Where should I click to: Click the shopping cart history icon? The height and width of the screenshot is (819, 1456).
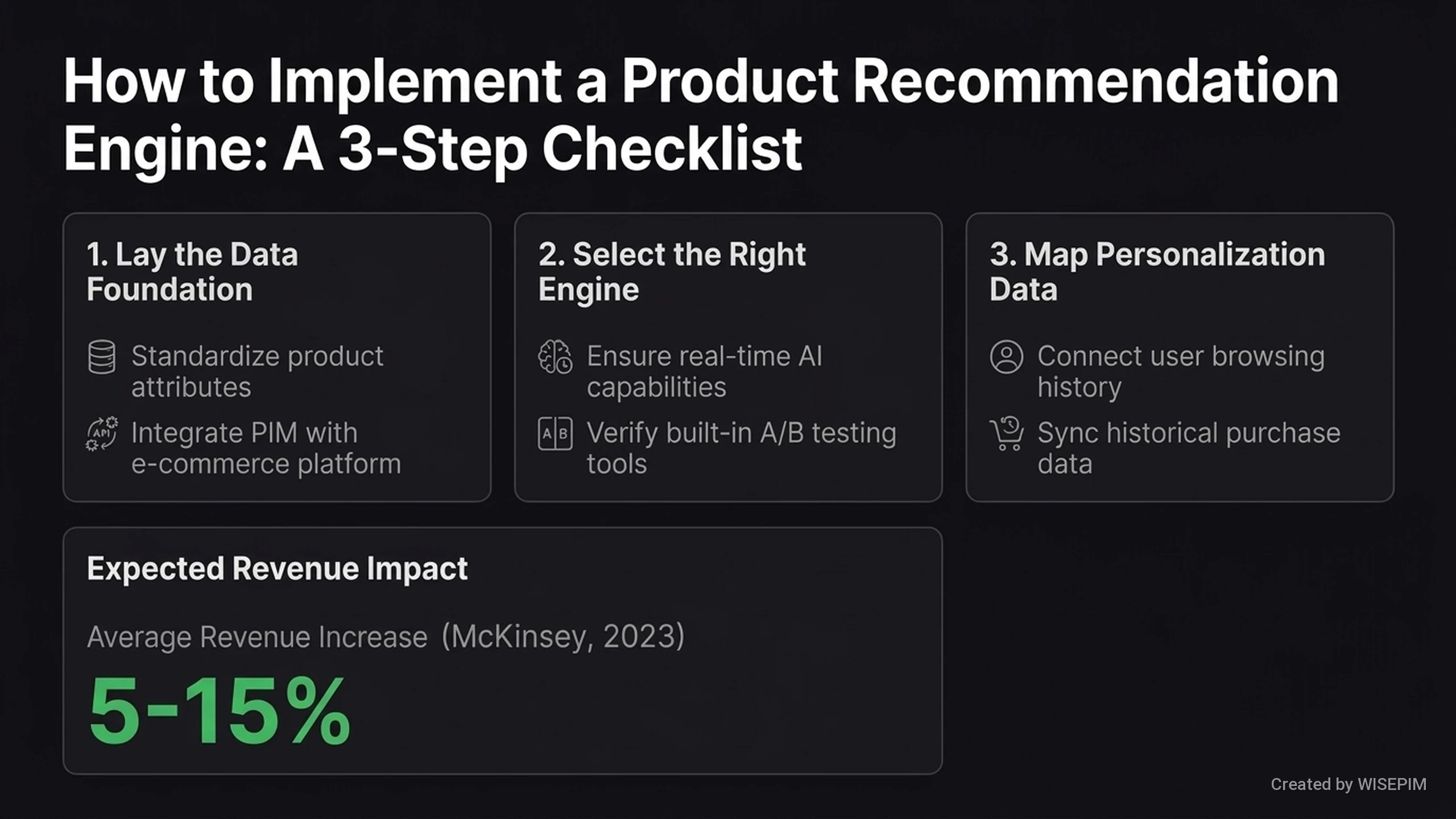point(1006,433)
